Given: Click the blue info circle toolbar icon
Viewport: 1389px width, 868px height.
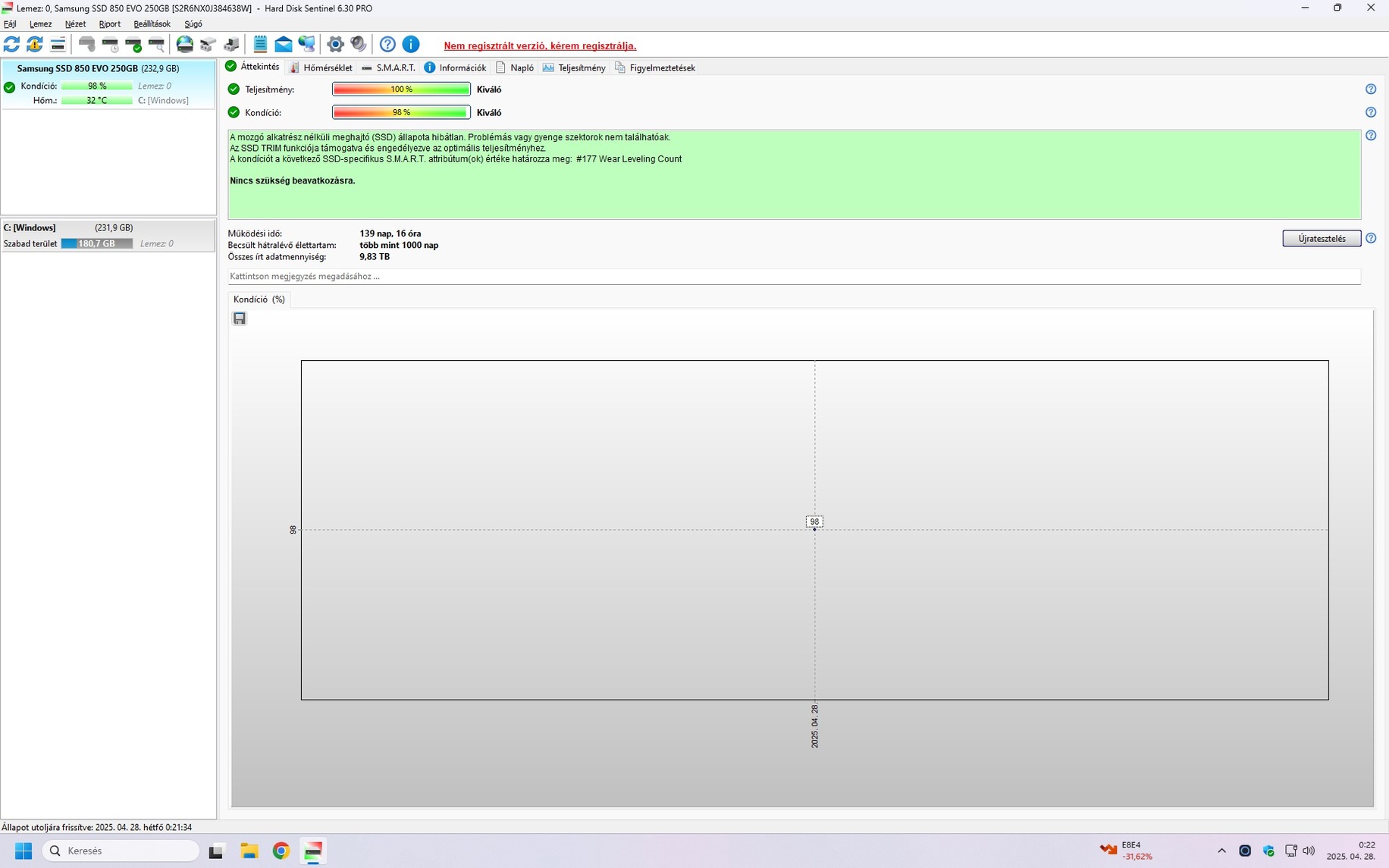Looking at the screenshot, I should pos(411,44).
